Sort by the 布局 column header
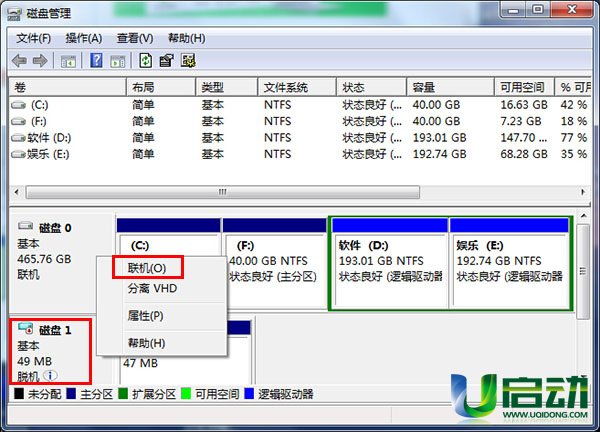The width and height of the screenshot is (600, 432). click(x=161, y=87)
